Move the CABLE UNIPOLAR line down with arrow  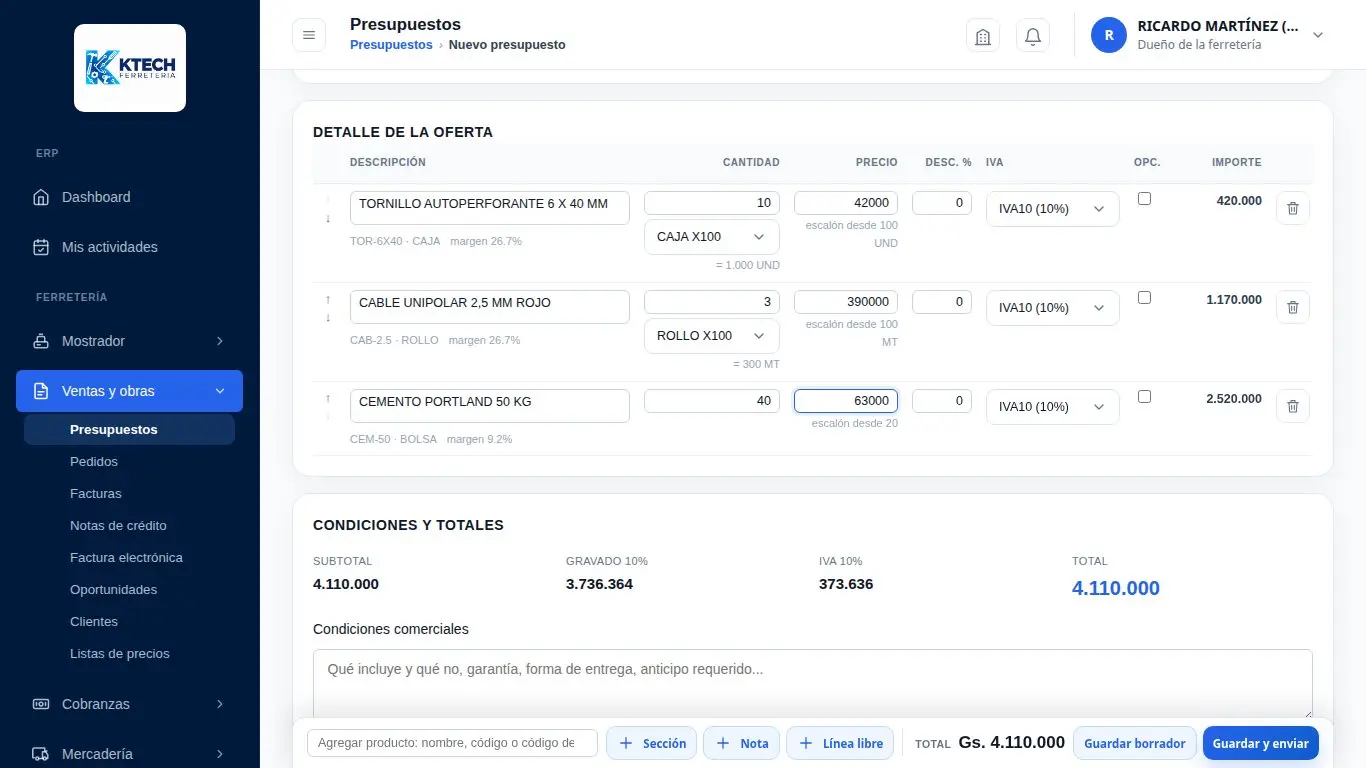328,317
